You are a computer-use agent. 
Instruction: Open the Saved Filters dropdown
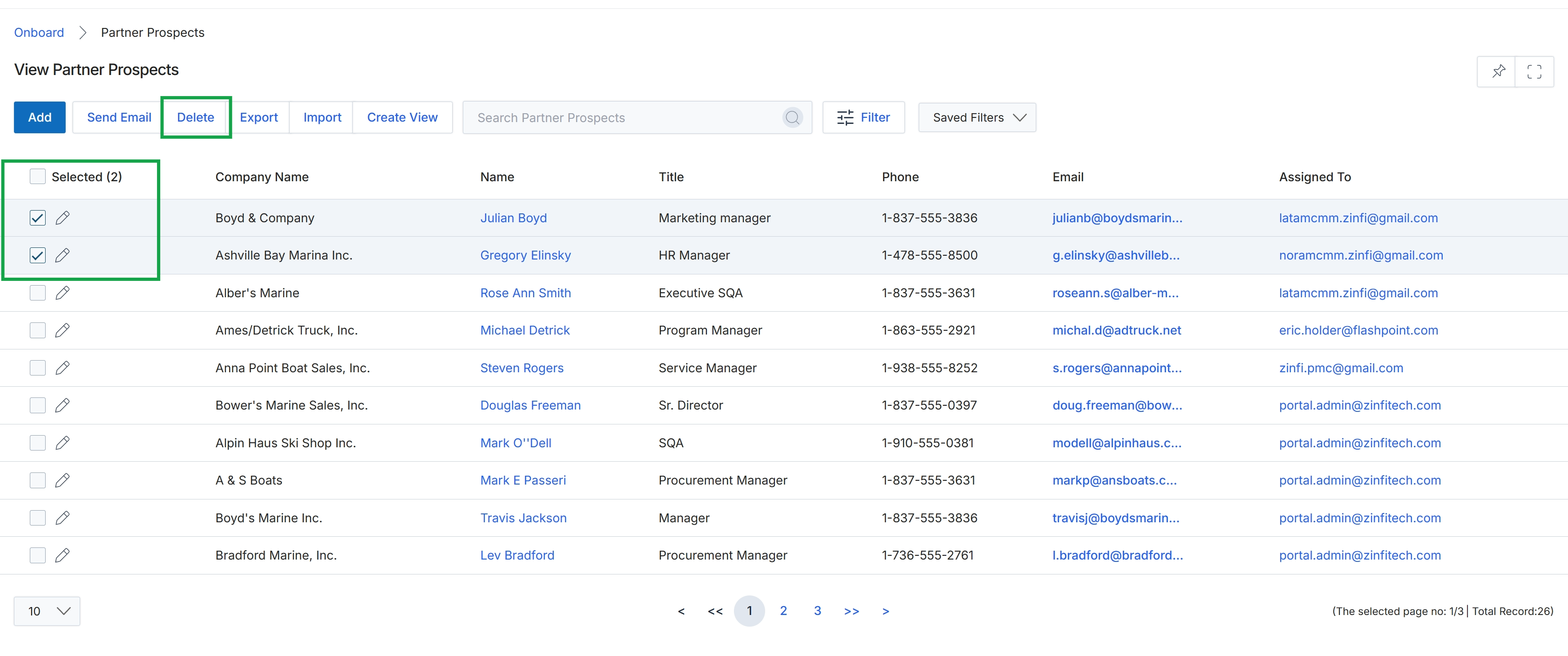[977, 117]
